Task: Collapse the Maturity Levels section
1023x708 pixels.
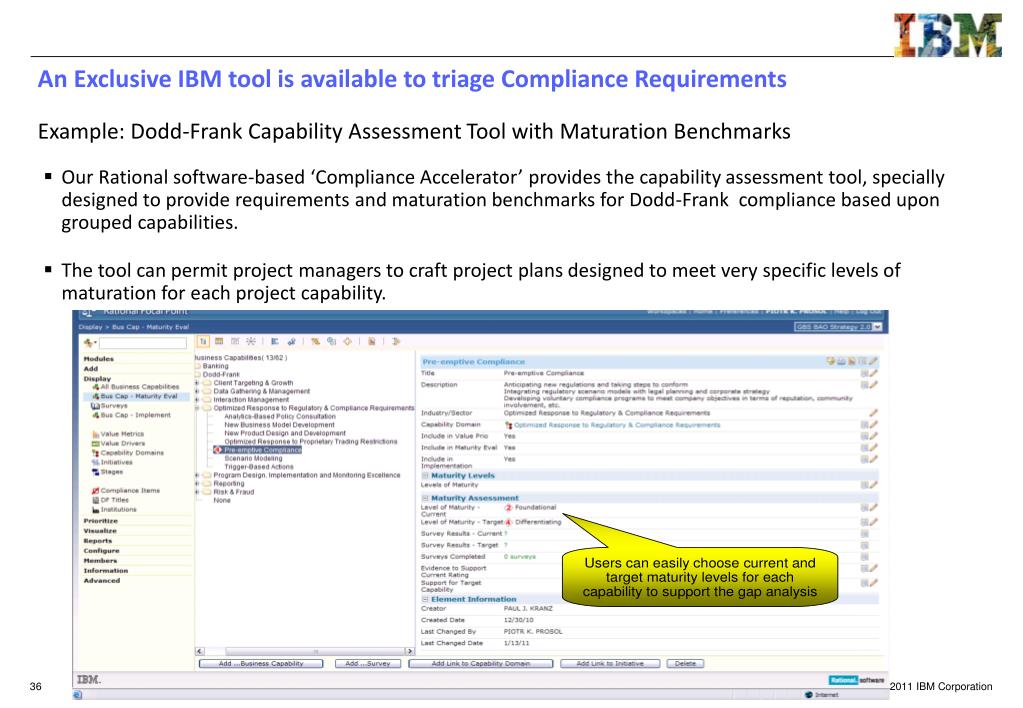Action: point(425,476)
